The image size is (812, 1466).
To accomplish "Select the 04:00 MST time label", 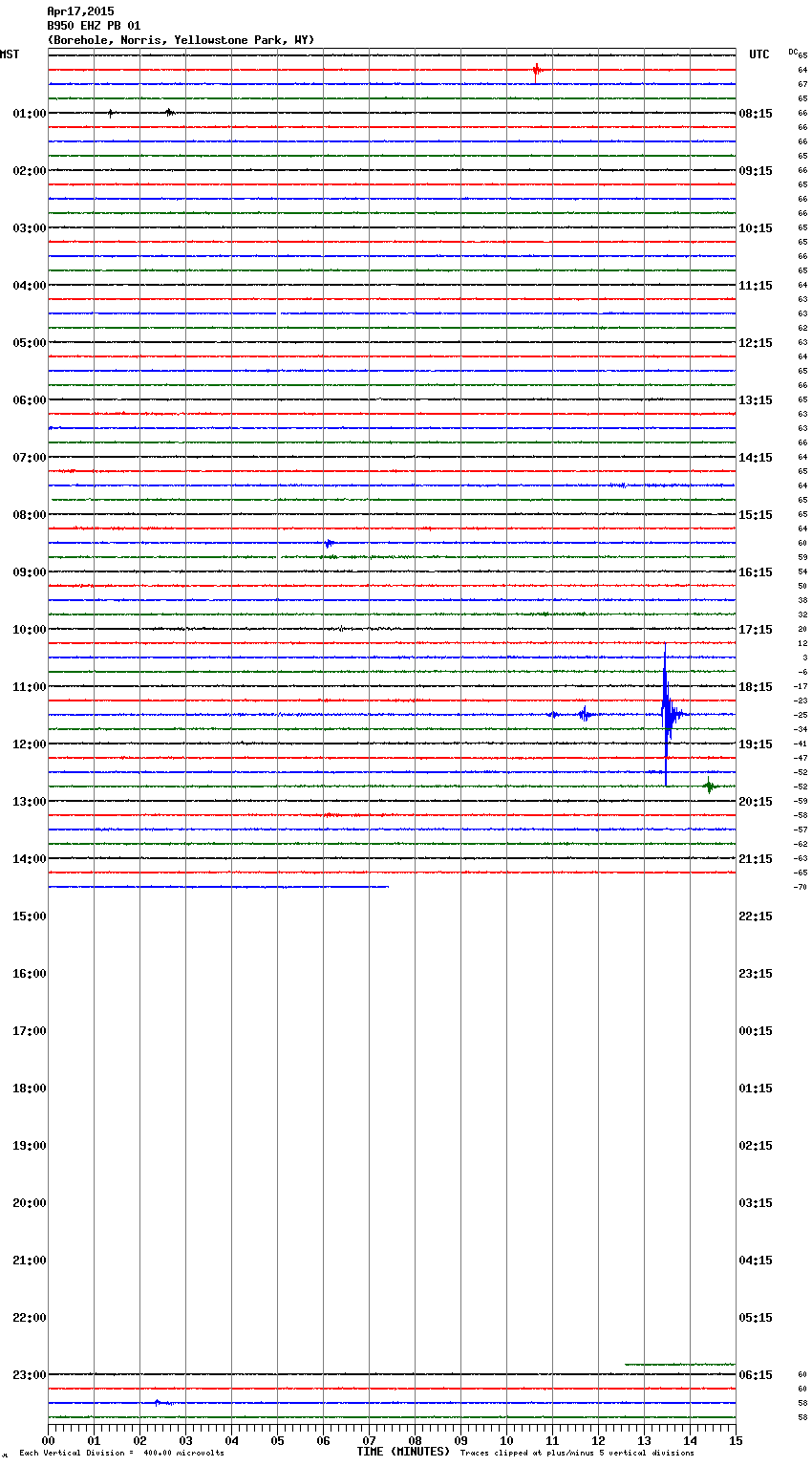I will pyautogui.click(x=30, y=286).
